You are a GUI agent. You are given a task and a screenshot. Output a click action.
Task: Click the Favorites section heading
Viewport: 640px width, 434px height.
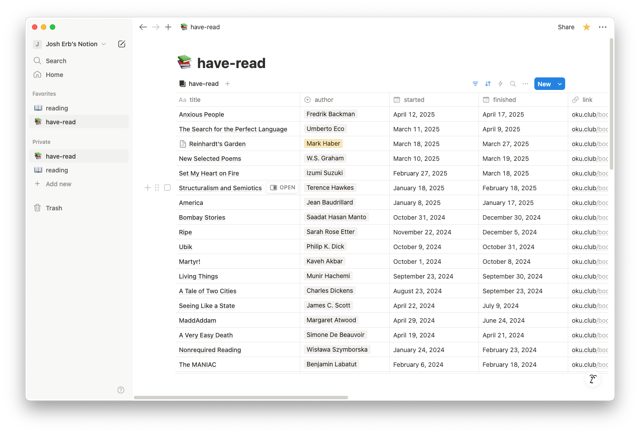(x=44, y=93)
